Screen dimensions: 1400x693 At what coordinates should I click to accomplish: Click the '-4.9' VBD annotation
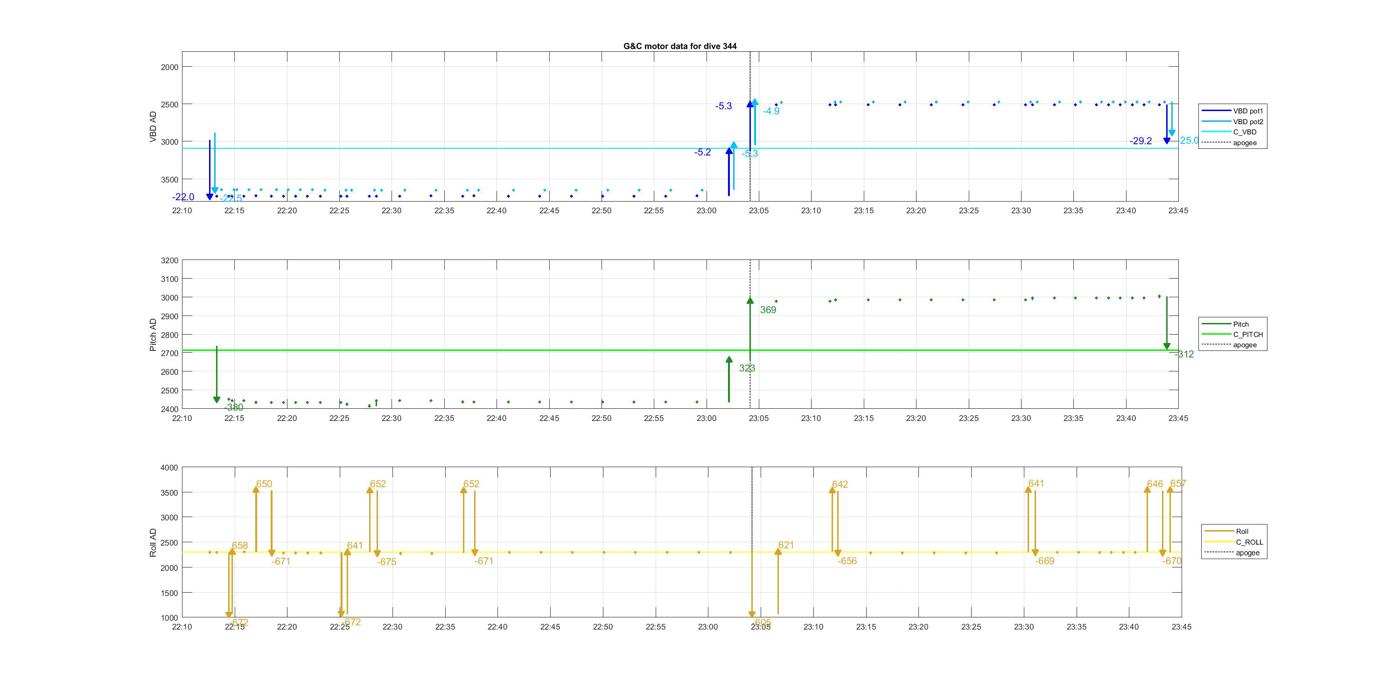[x=771, y=111]
